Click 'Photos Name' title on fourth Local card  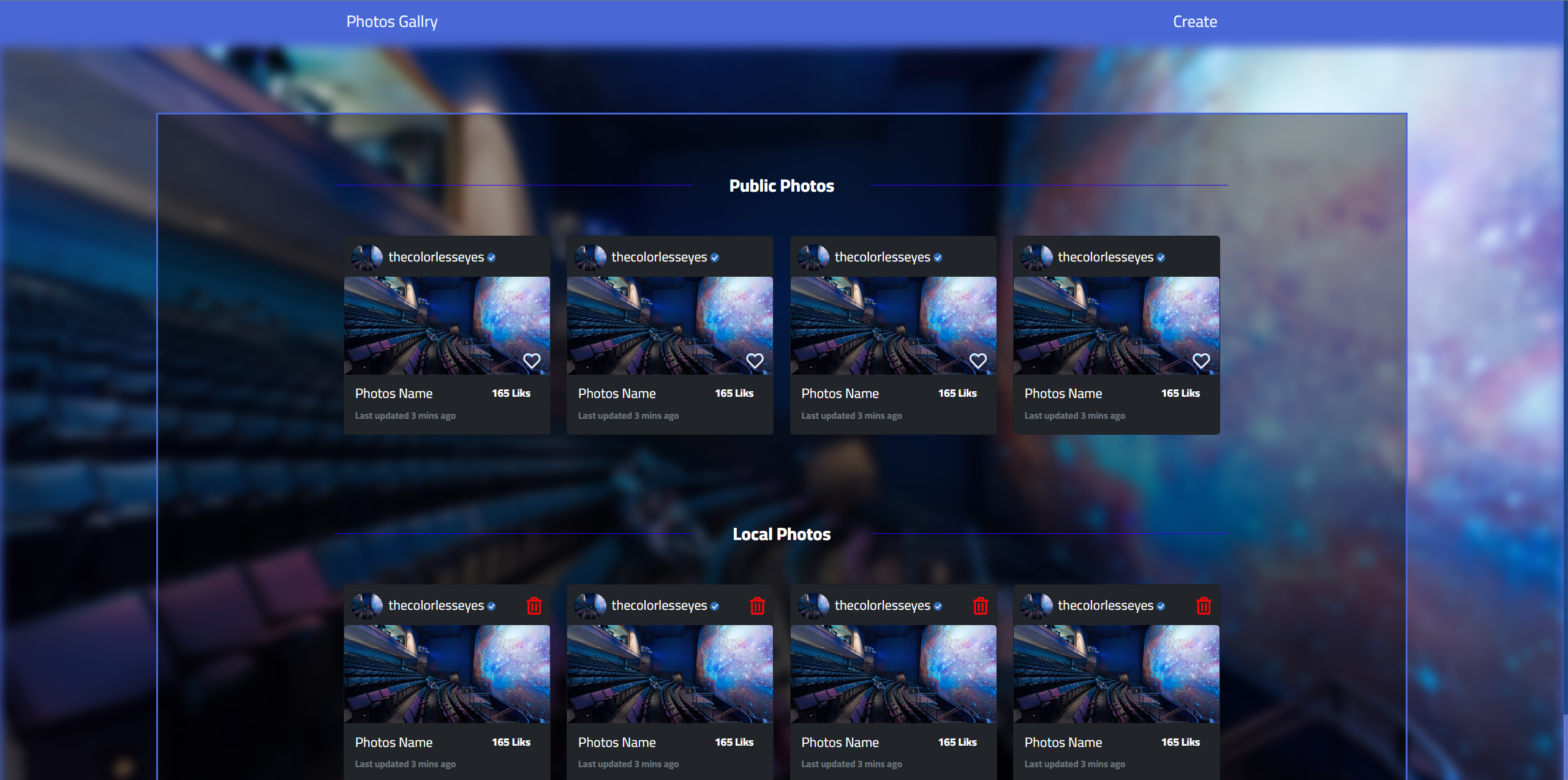[x=1063, y=743]
